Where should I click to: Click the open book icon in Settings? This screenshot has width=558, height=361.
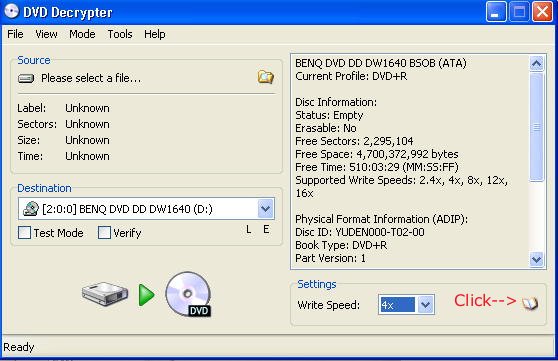pos(530,303)
